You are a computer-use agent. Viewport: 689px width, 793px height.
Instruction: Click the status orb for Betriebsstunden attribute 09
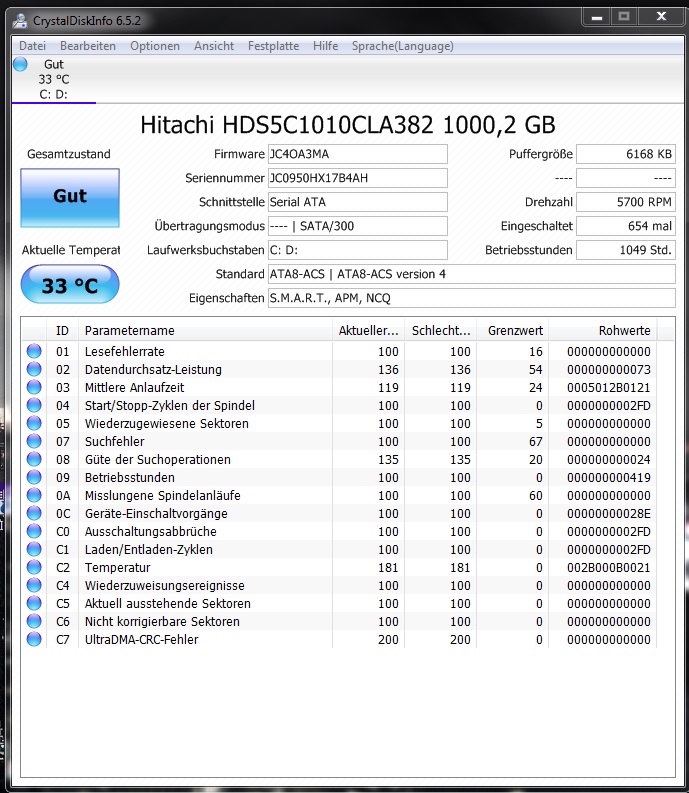coord(34,477)
